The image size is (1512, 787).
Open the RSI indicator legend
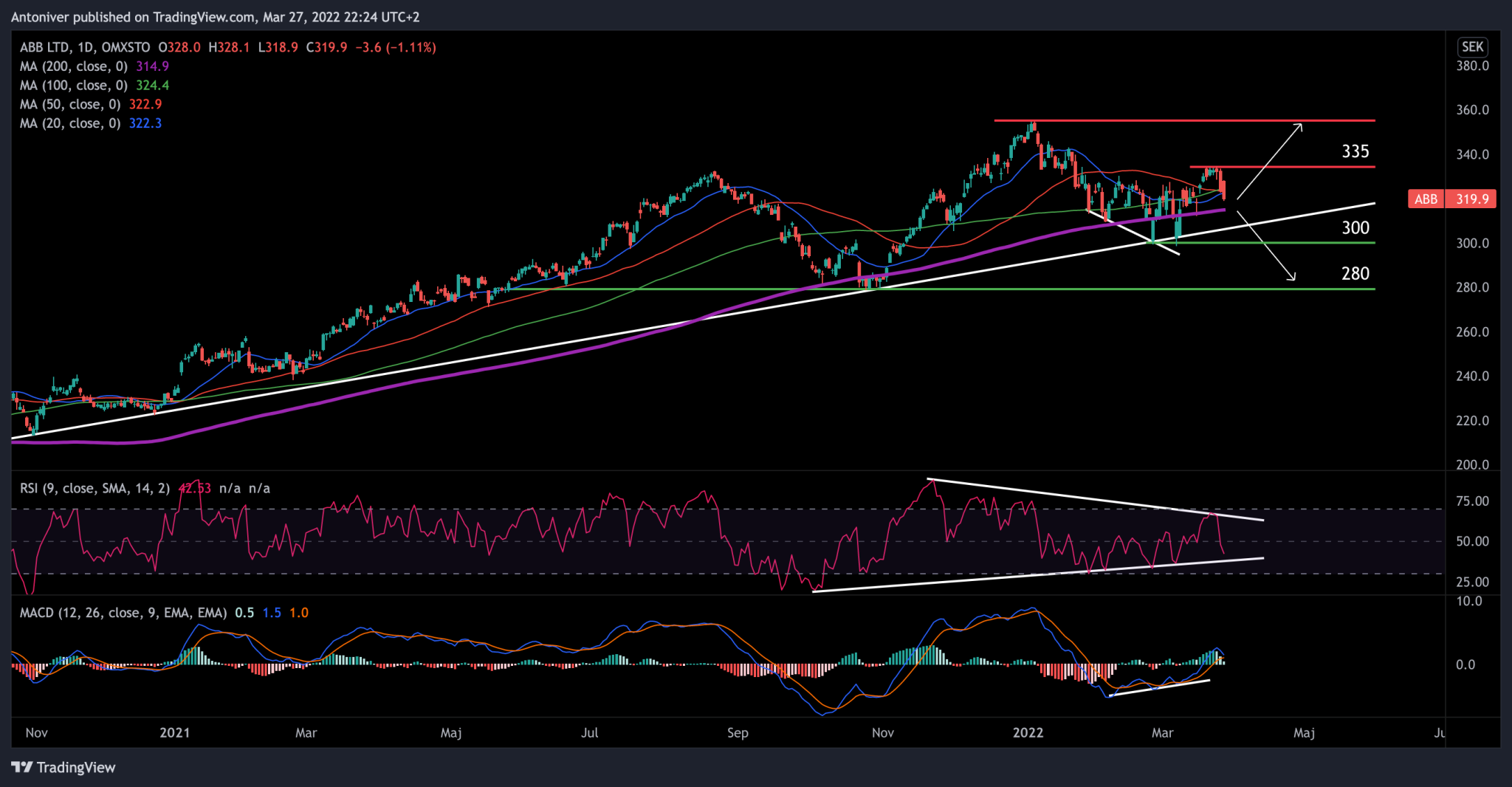coord(94,489)
